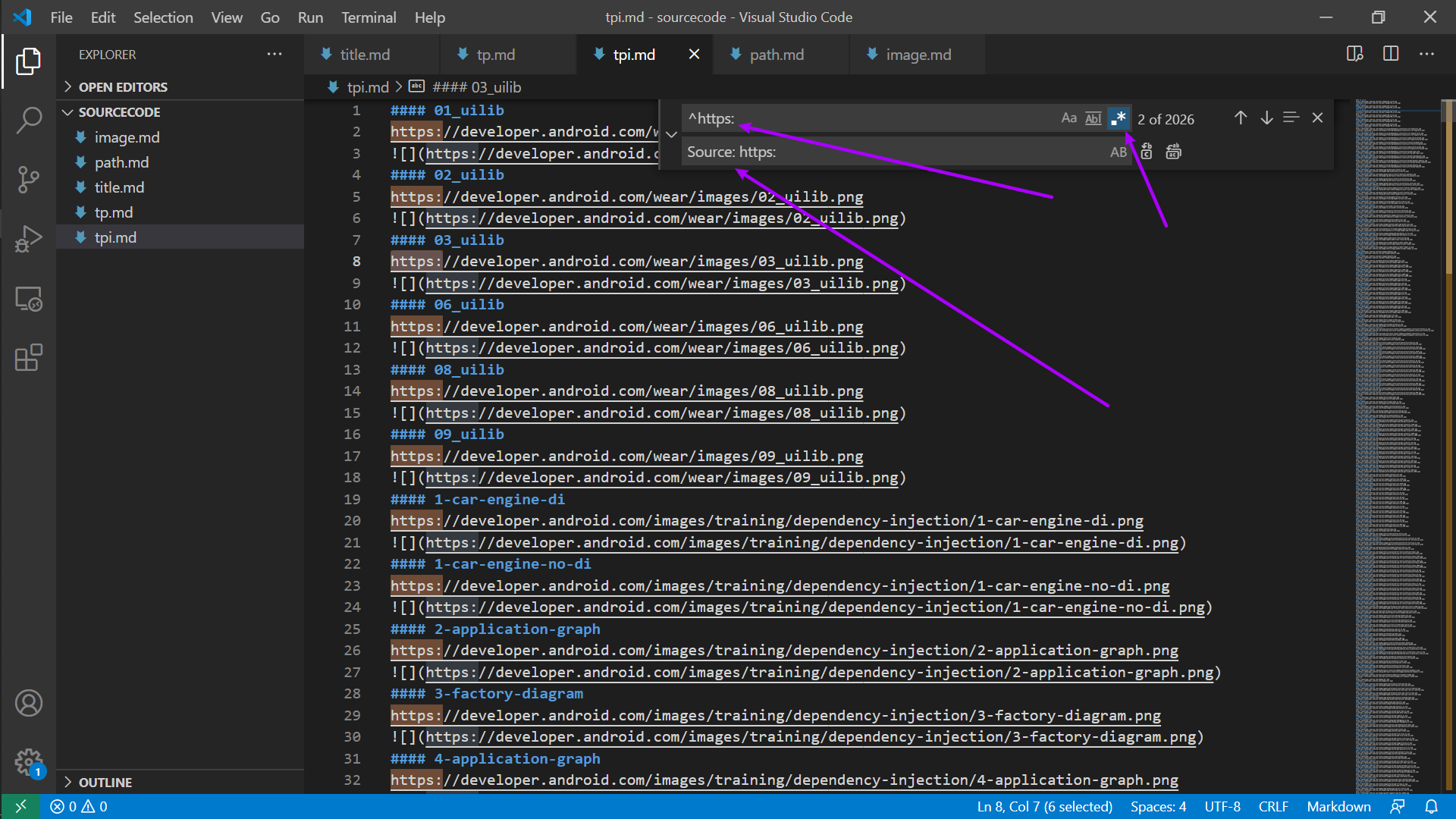The height and width of the screenshot is (819, 1456).
Task: Collapse the replace field toggle chevron
Action: pos(671,135)
